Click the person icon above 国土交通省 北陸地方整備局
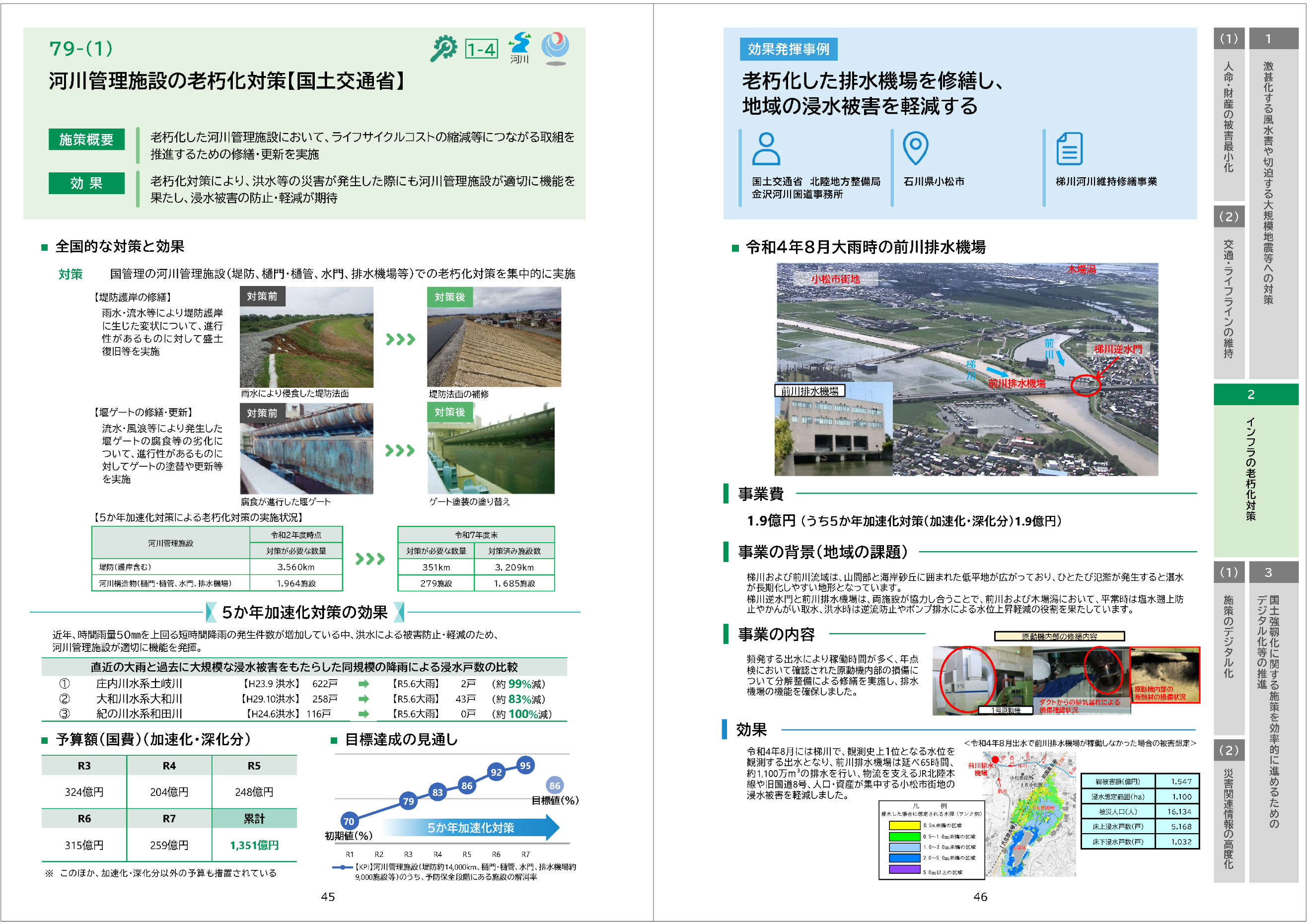Screen dimensions: 1307x924 (766, 148)
